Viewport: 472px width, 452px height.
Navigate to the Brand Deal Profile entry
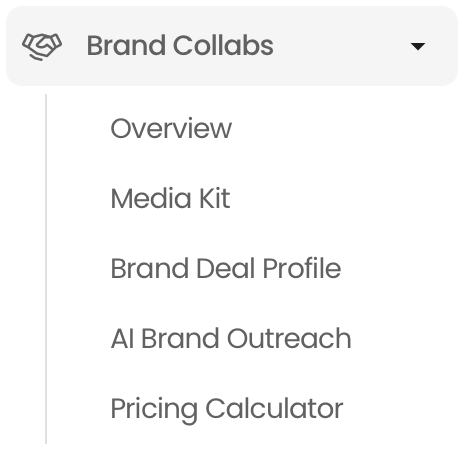point(226,268)
